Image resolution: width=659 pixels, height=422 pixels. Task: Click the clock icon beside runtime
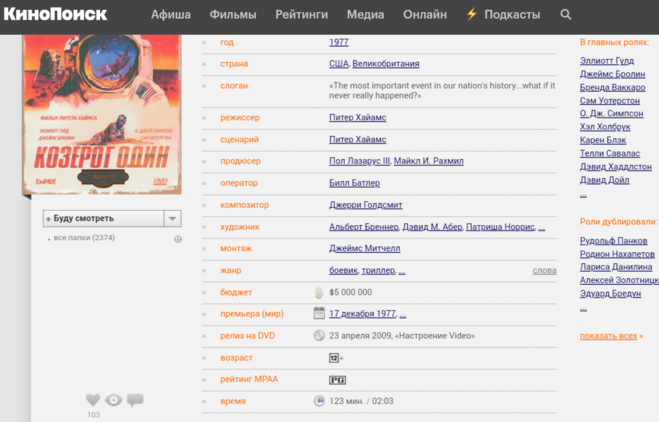pos(319,401)
